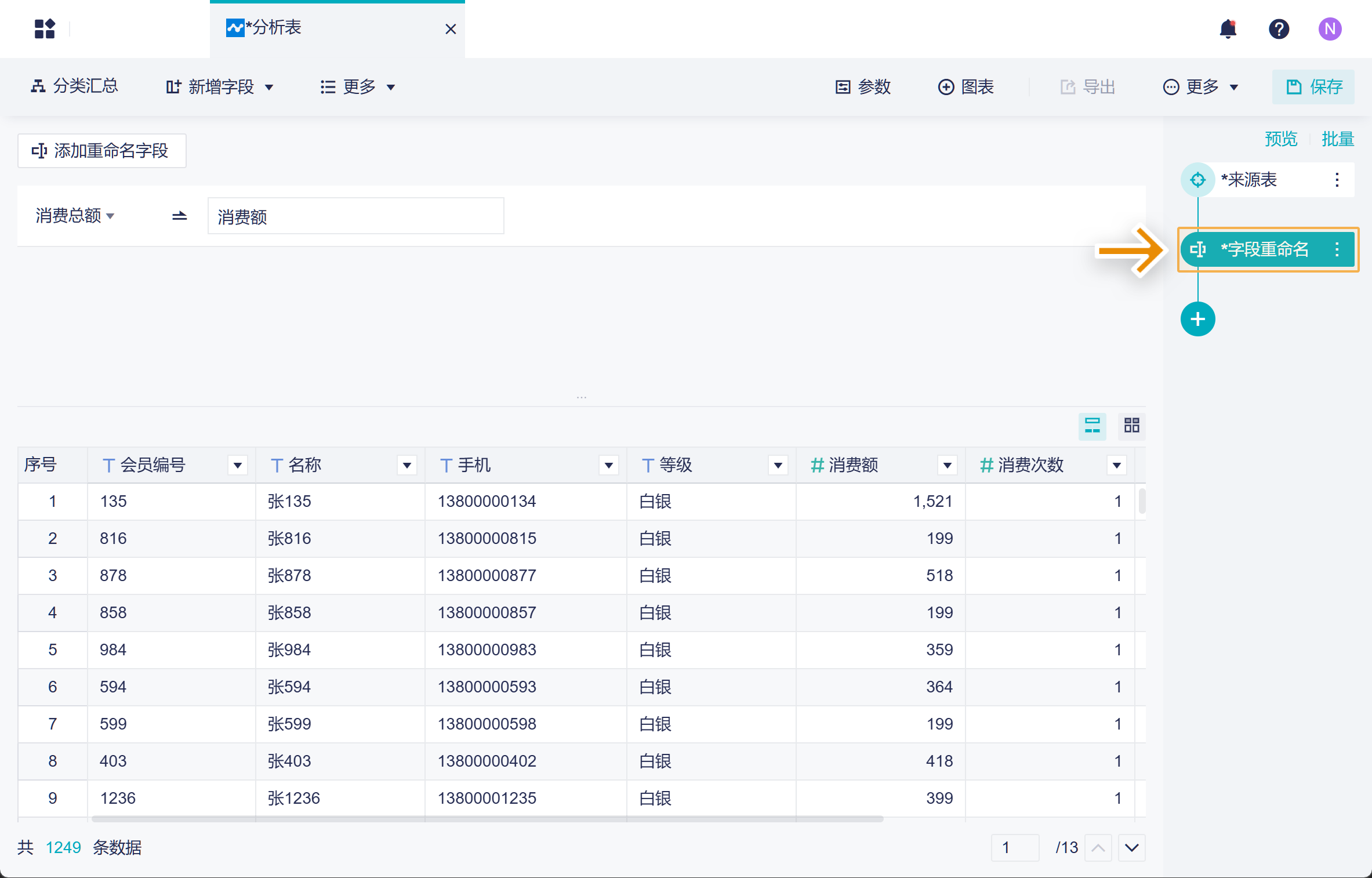This screenshot has height=878, width=1372.
Task: Click the 来源表 node target icon
Action: pos(1197,180)
